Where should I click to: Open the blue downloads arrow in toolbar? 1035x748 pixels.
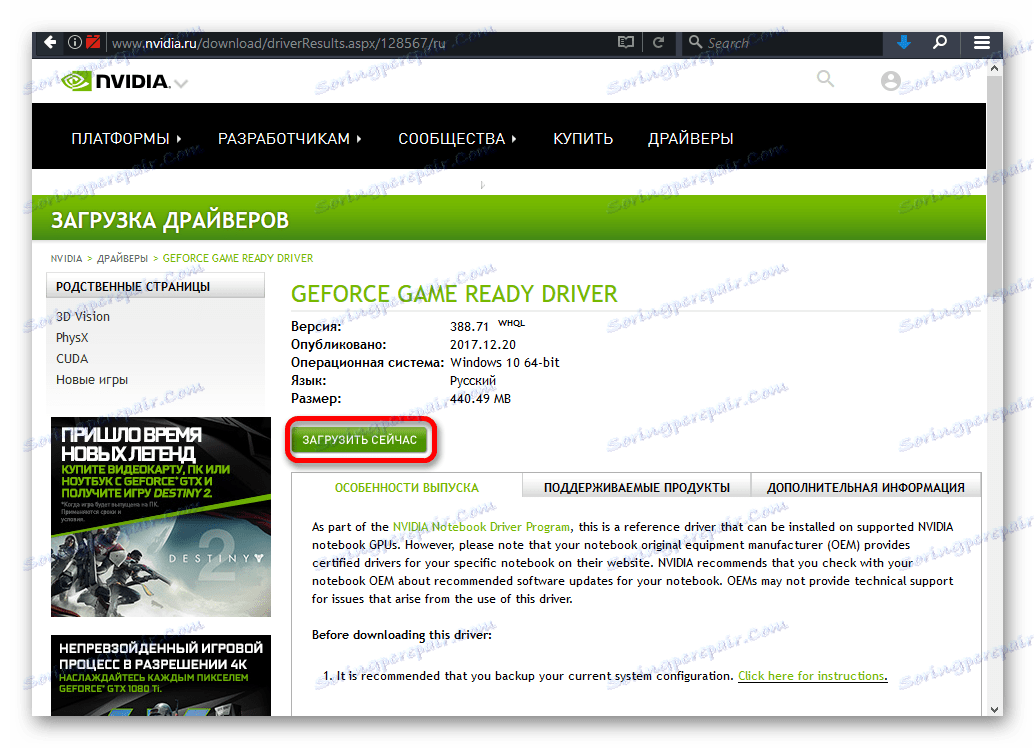point(904,43)
